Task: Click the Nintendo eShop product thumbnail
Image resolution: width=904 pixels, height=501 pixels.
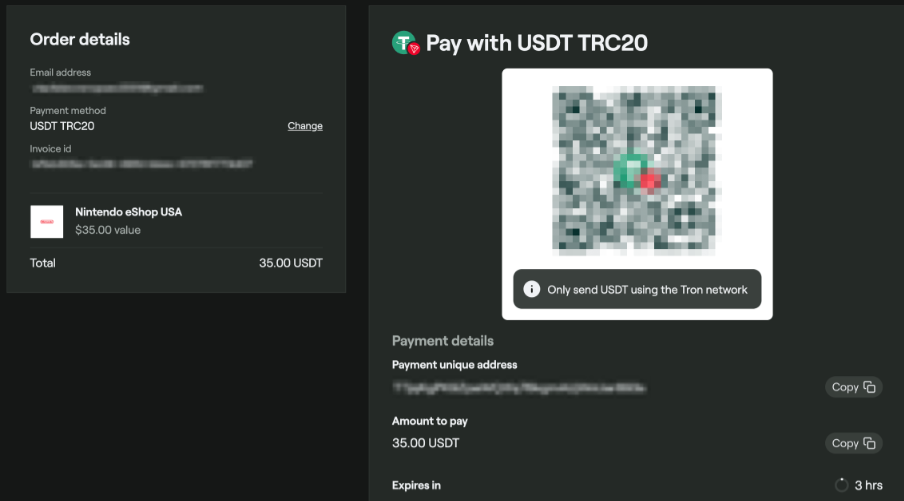Action: 47,221
